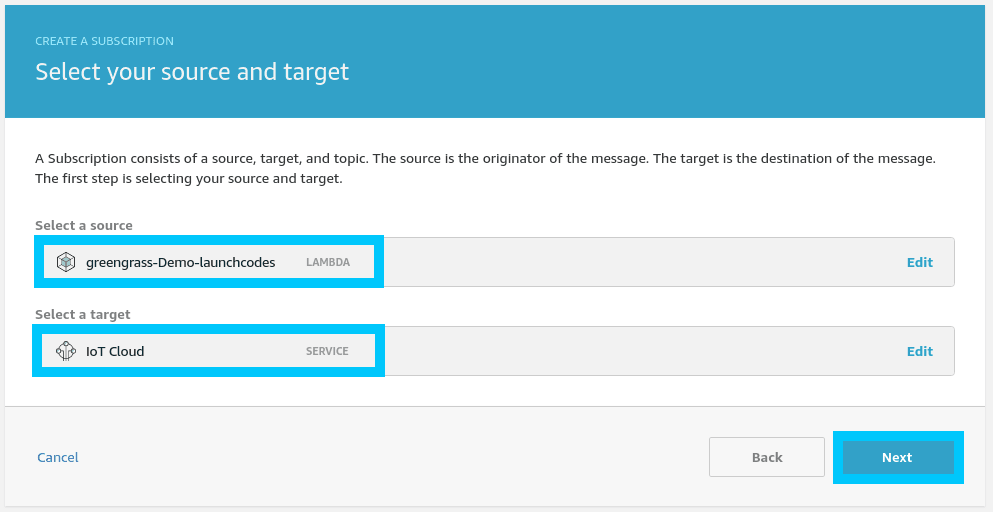Viewport: 993px width, 512px height.
Task: Select the greengrass-Demo-launchcodes source name
Action: click(x=180, y=262)
